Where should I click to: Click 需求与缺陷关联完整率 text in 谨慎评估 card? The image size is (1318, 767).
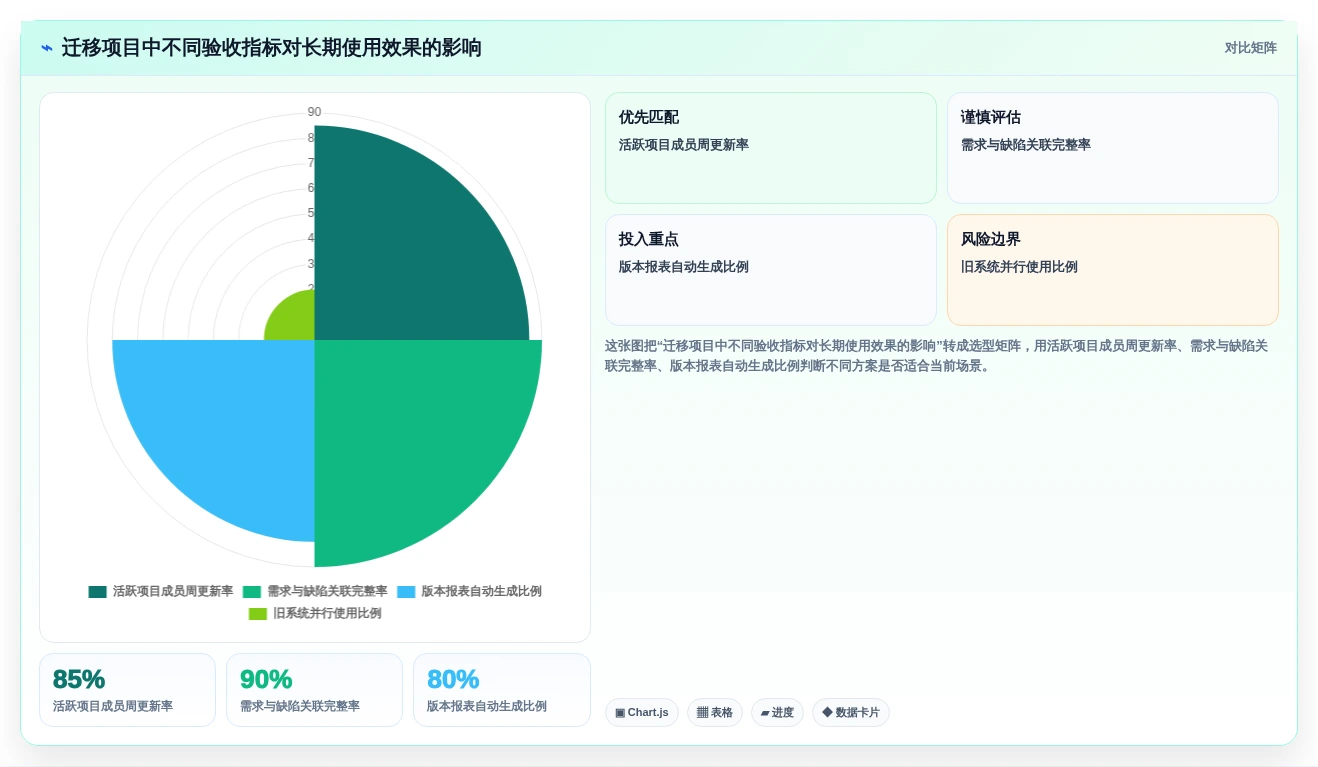pyautogui.click(x=1026, y=145)
